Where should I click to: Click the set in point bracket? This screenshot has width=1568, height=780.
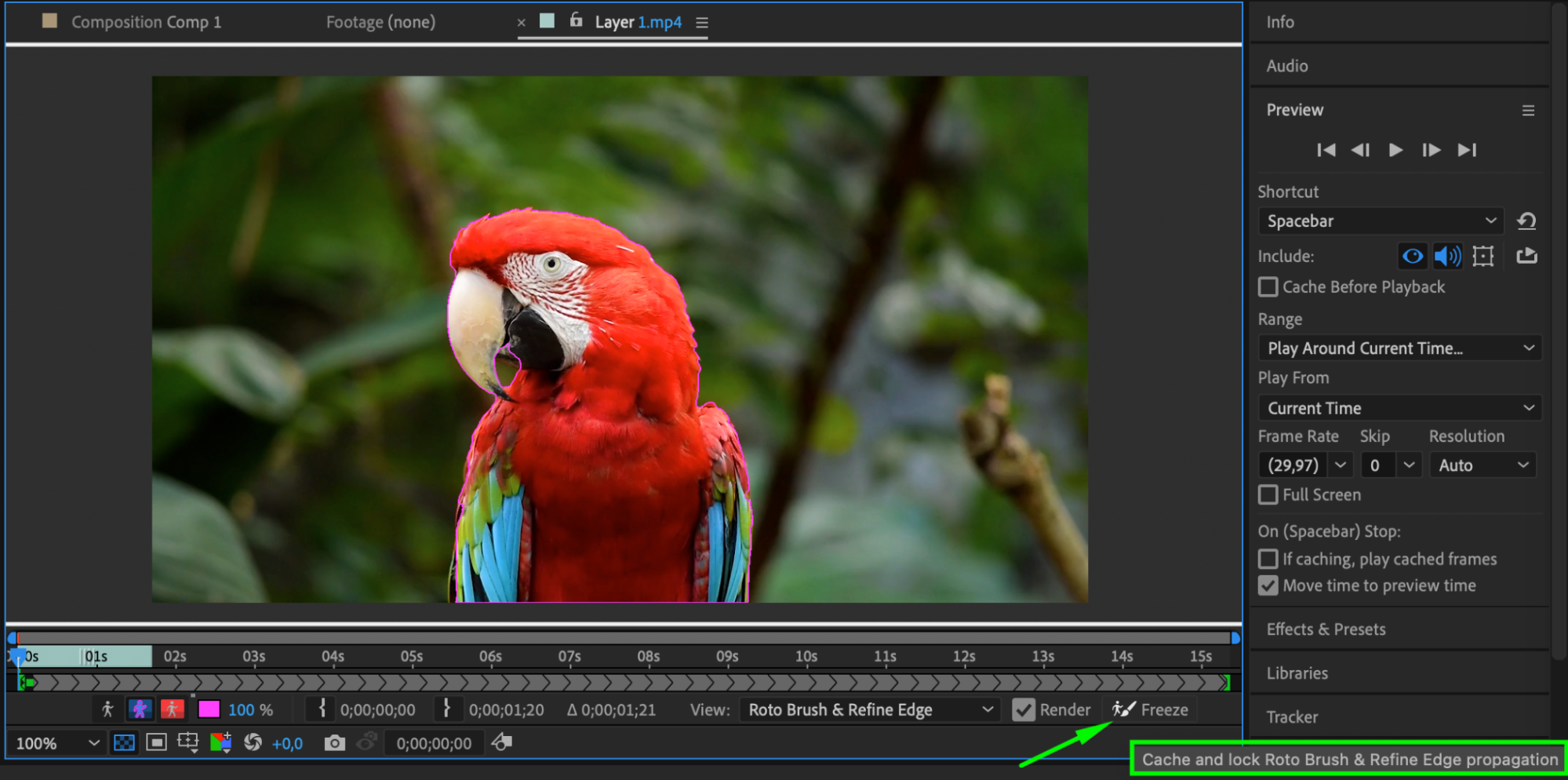pos(322,709)
